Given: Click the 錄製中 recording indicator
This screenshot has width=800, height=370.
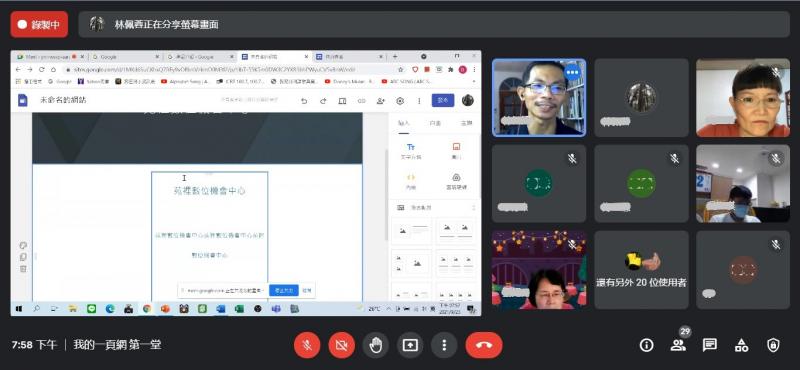Looking at the screenshot, I should [39, 24].
